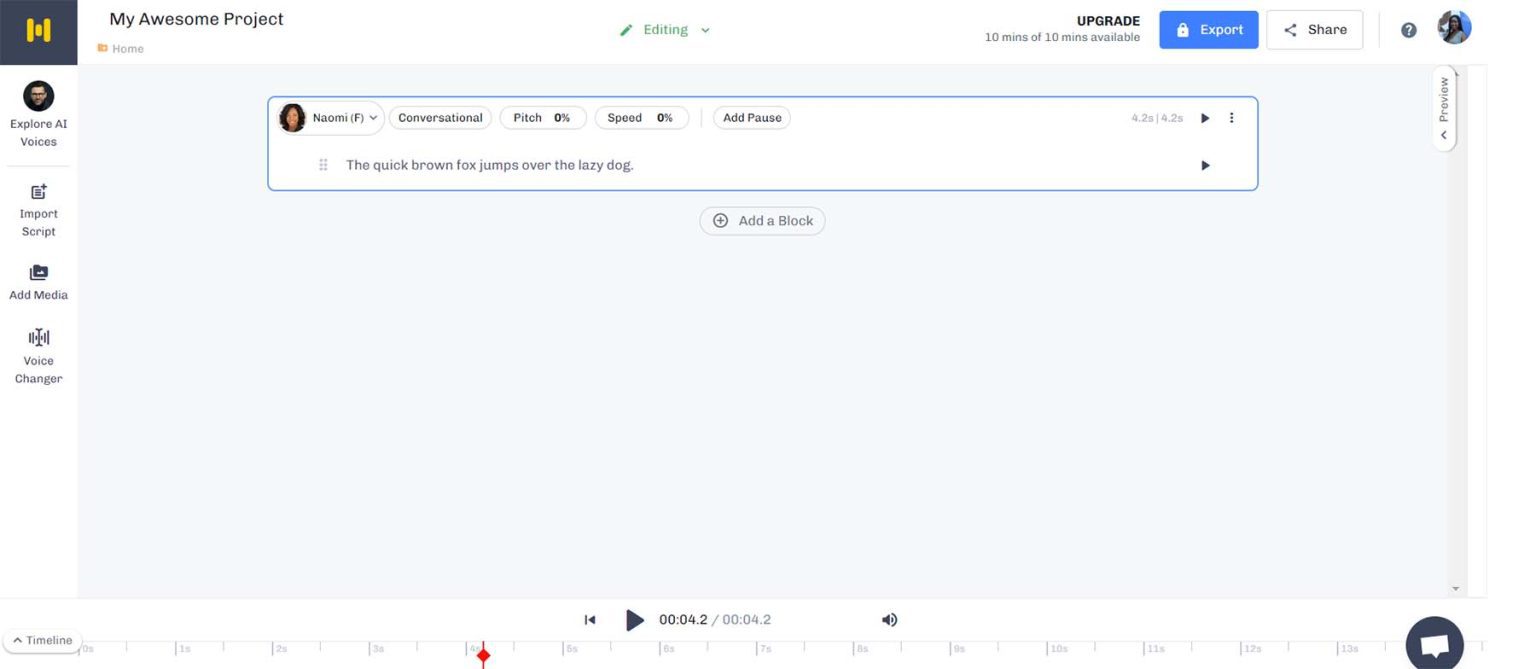Open the Naomi (F) voice dropdown
Screen dimensions: 1536x669
(331, 118)
